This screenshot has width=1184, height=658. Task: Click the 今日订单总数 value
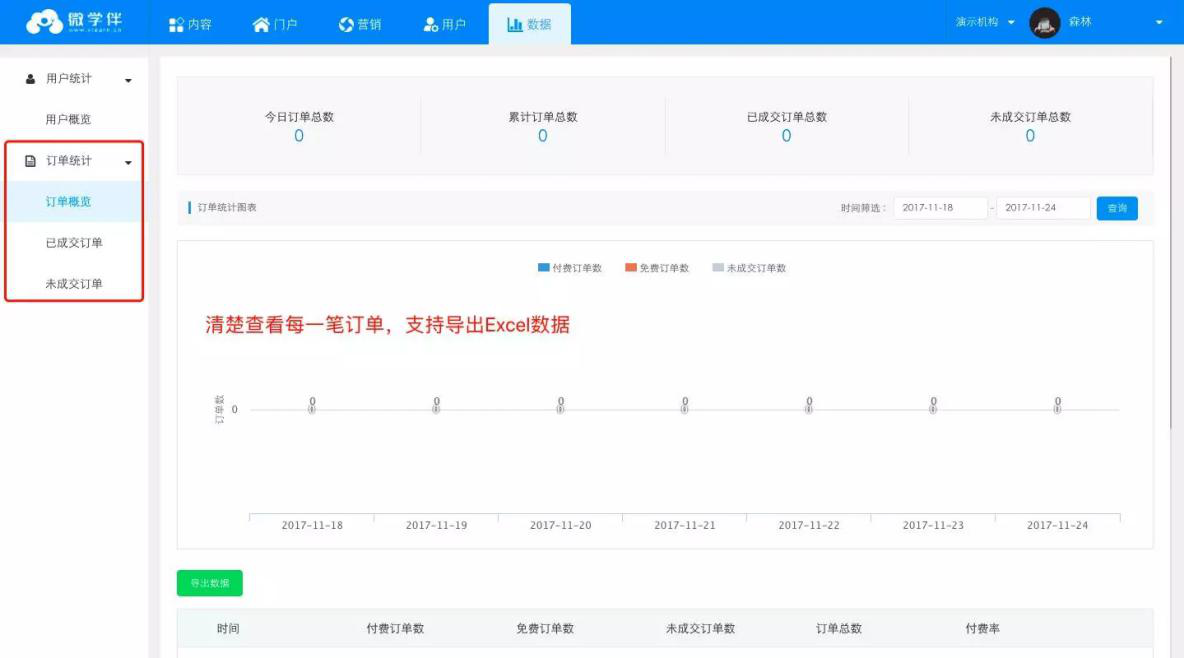pos(299,136)
